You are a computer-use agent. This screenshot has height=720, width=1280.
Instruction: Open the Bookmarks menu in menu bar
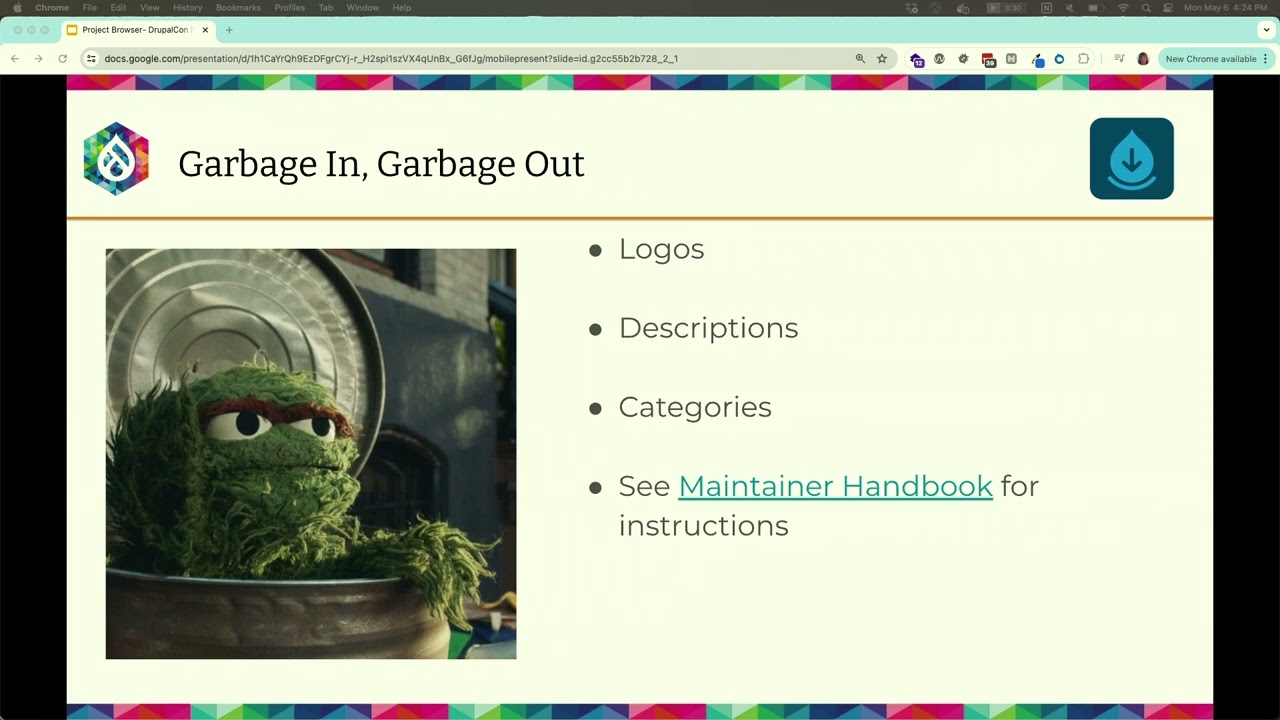pos(238,7)
